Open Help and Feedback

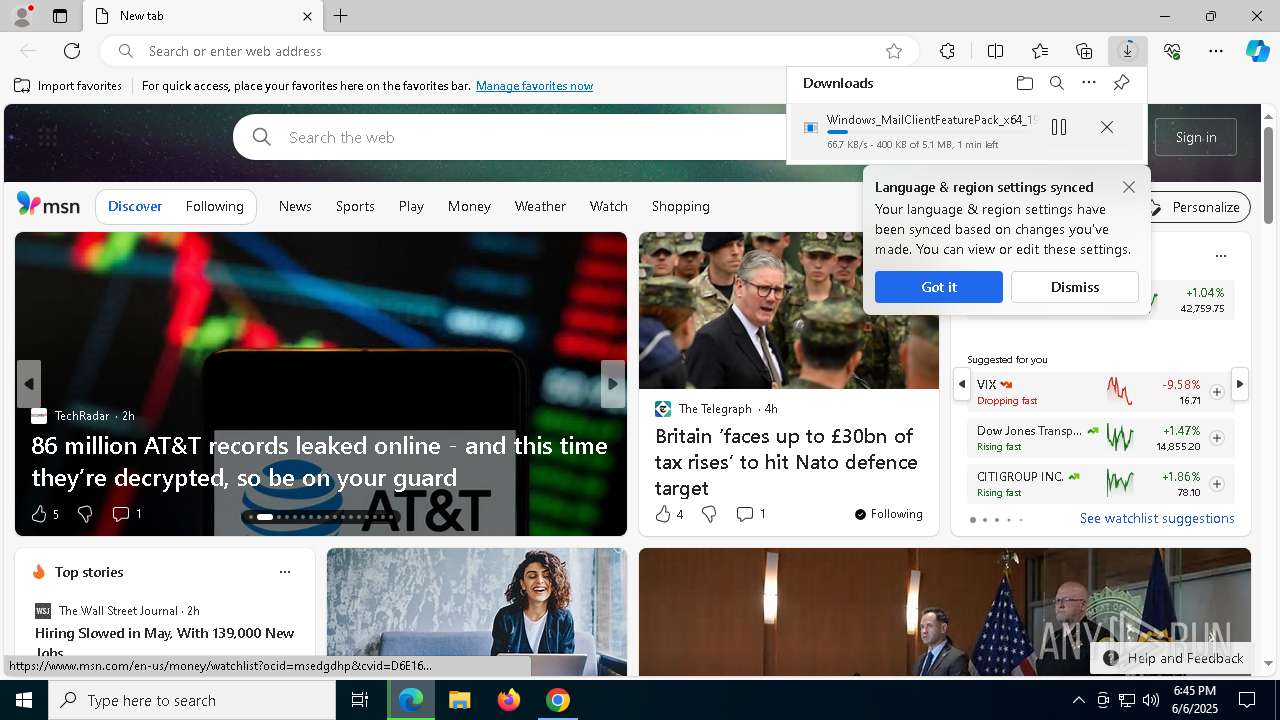click(x=1173, y=658)
